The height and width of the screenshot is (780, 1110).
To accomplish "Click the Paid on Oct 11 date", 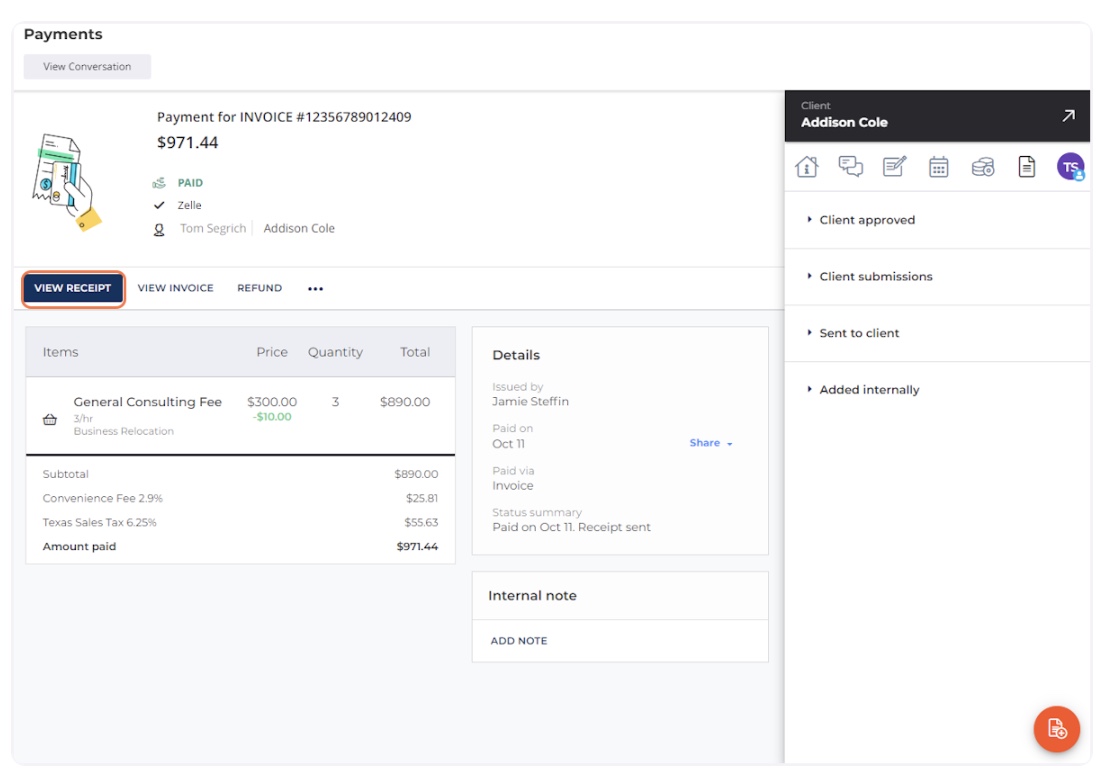I will click(508, 444).
